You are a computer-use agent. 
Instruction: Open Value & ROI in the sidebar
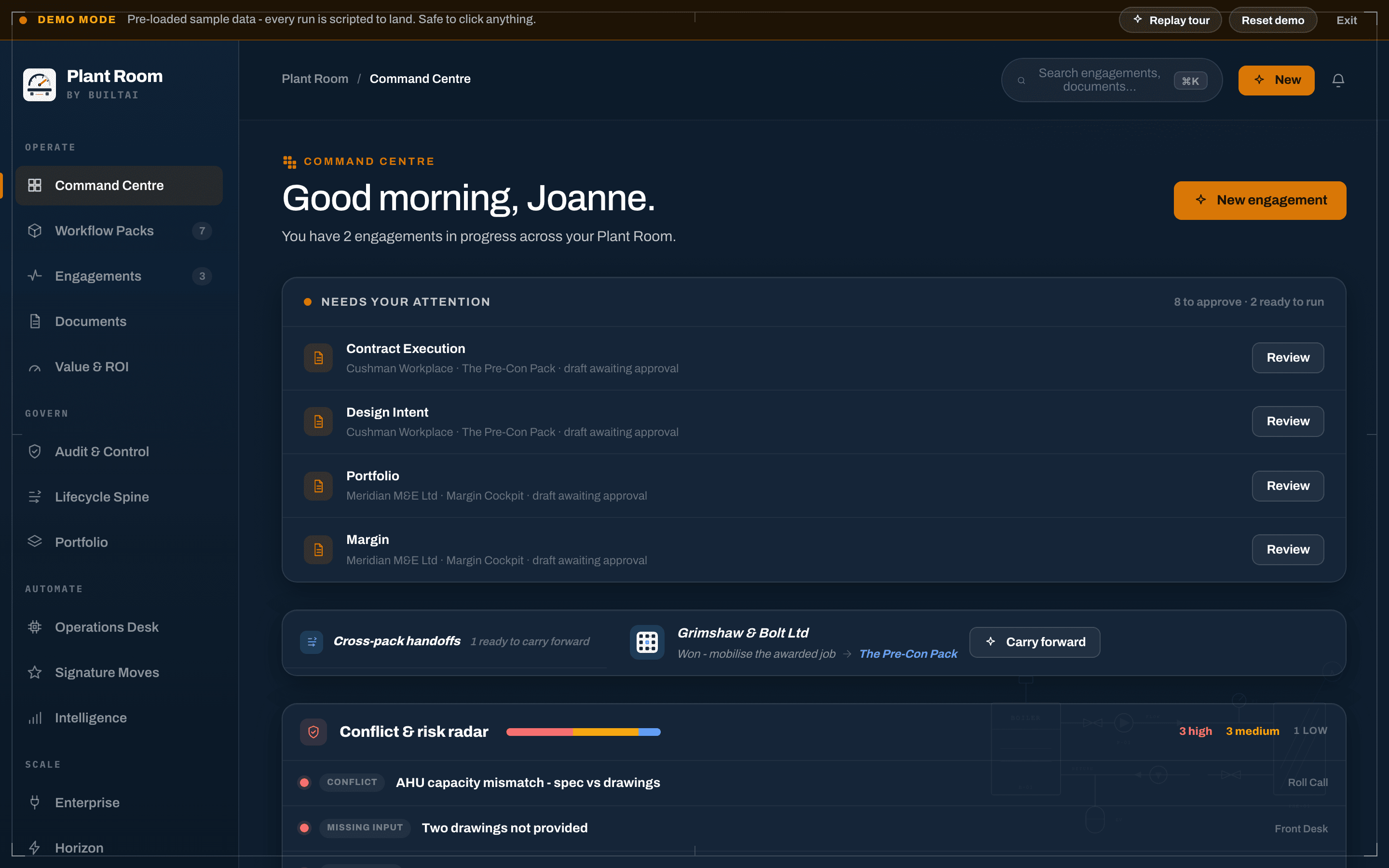tap(119, 367)
